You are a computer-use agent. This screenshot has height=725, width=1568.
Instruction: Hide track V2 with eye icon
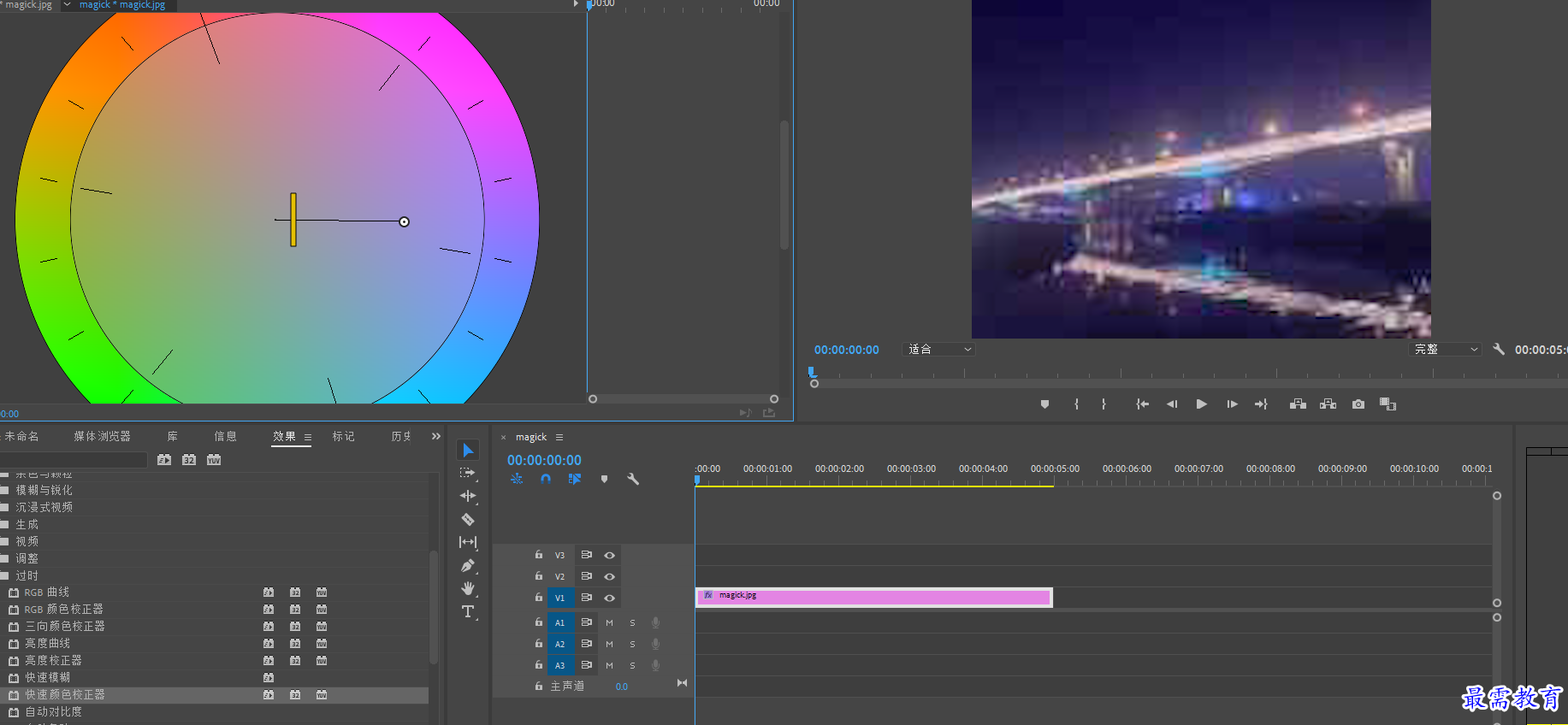[610, 577]
